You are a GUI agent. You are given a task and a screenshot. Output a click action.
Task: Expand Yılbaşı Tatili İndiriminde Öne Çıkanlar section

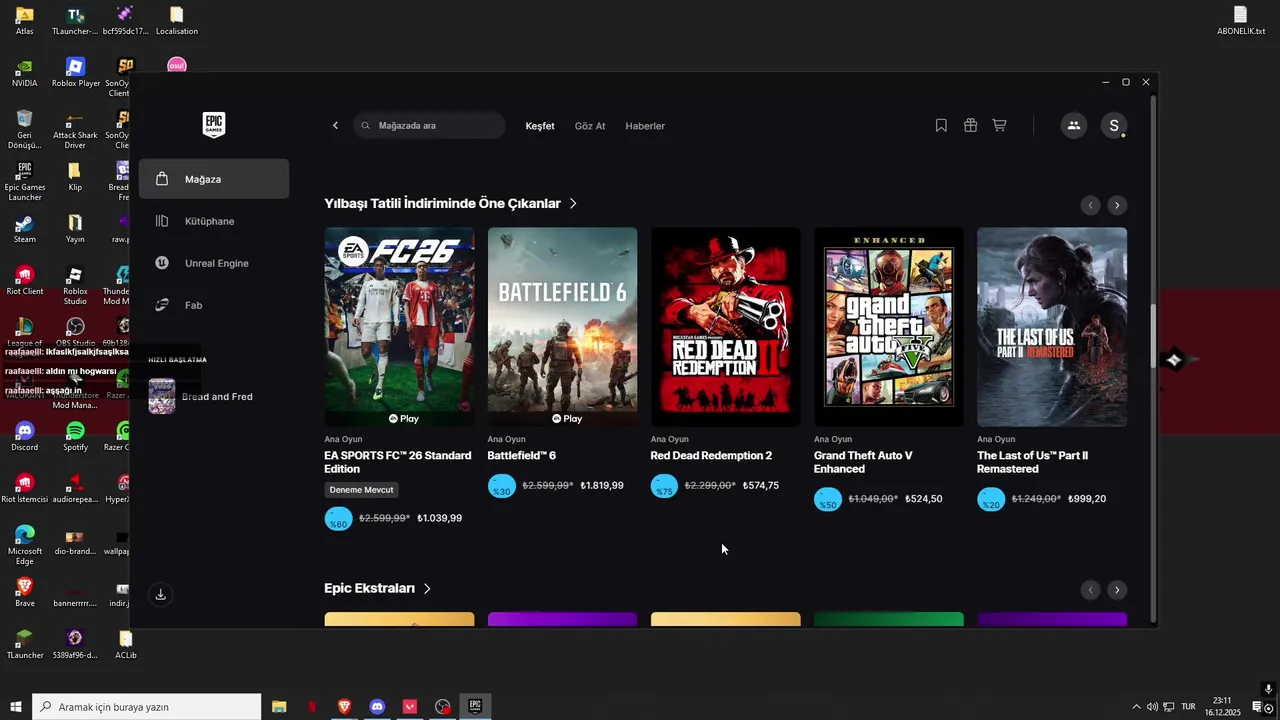[450, 203]
